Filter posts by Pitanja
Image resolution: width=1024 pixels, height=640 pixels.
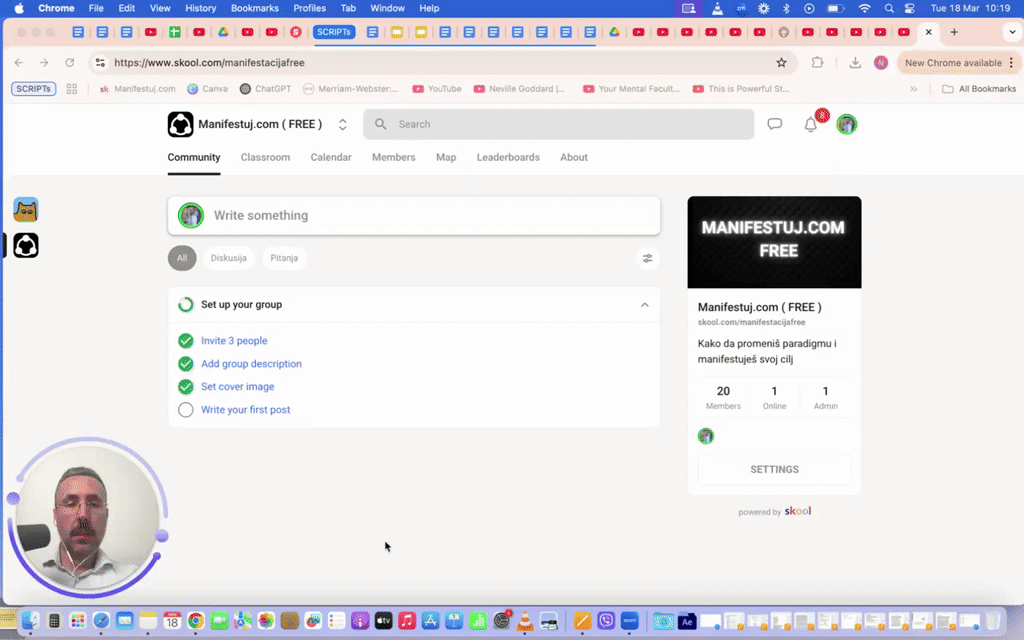coord(284,258)
